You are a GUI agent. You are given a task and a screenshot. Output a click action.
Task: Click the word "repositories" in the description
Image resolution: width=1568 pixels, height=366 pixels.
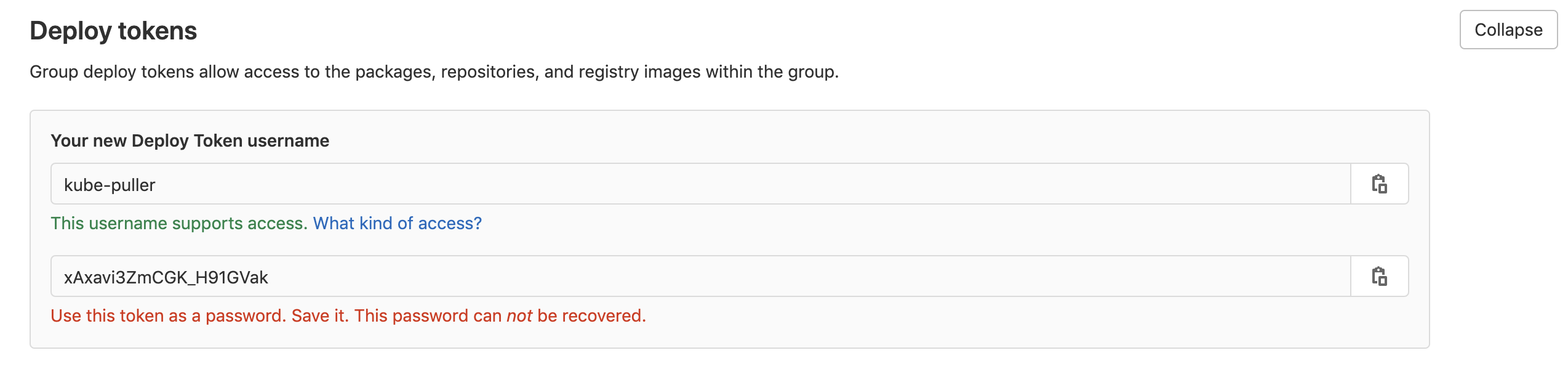(x=489, y=72)
